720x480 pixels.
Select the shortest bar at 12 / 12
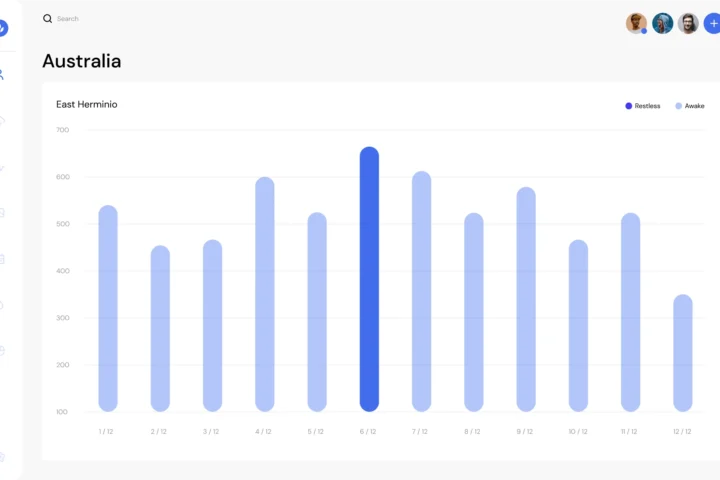(682, 353)
